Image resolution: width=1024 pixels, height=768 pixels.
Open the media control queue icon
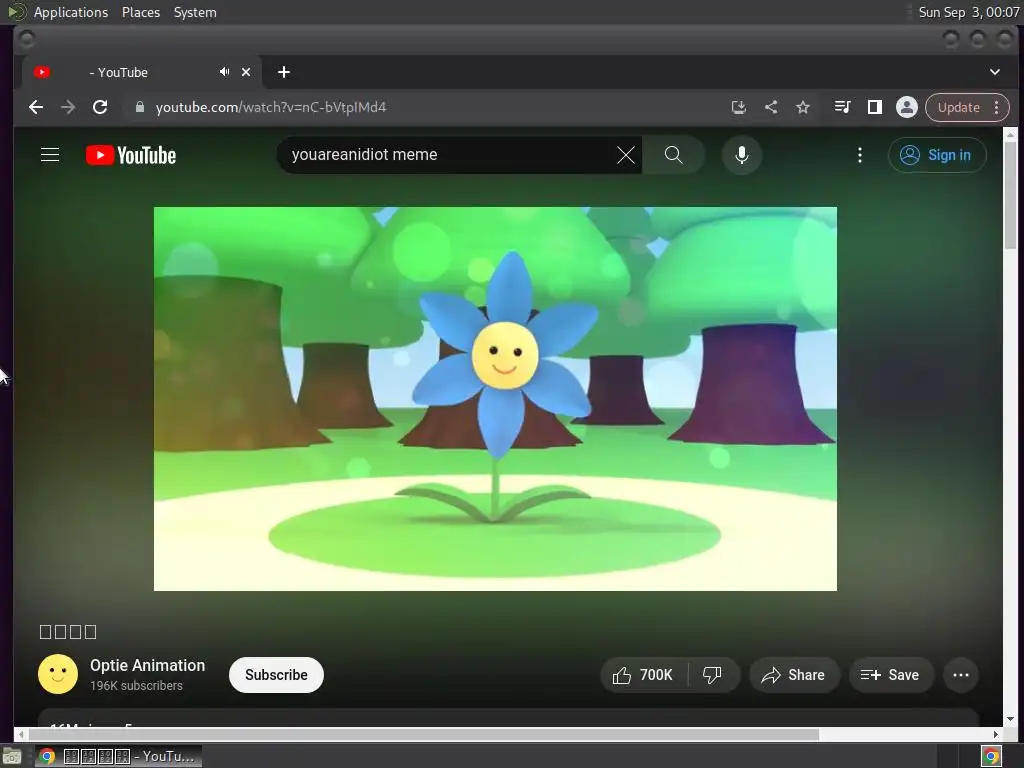click(x=842, y=107)
